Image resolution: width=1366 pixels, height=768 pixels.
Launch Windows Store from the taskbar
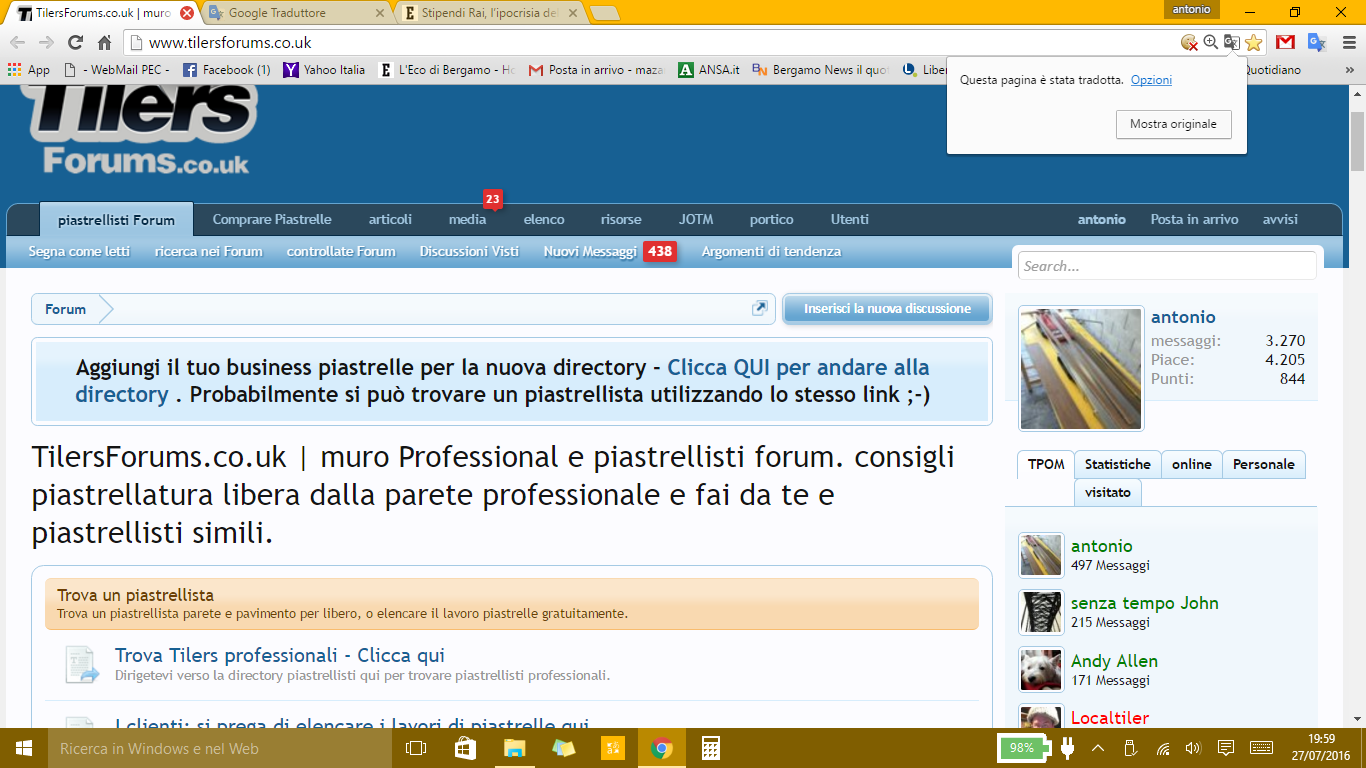(x=465, y=748)
